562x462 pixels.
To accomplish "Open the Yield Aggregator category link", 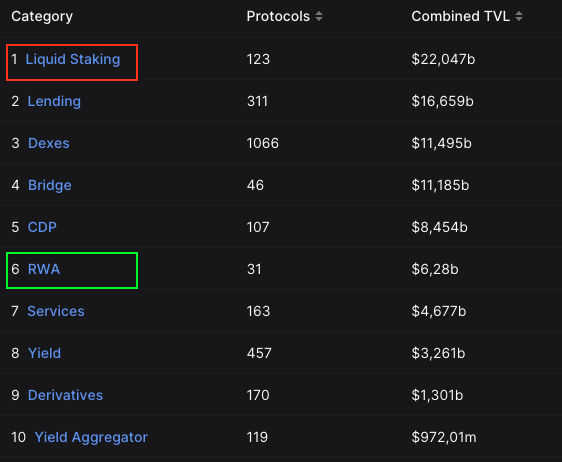I will click(91, 437).
